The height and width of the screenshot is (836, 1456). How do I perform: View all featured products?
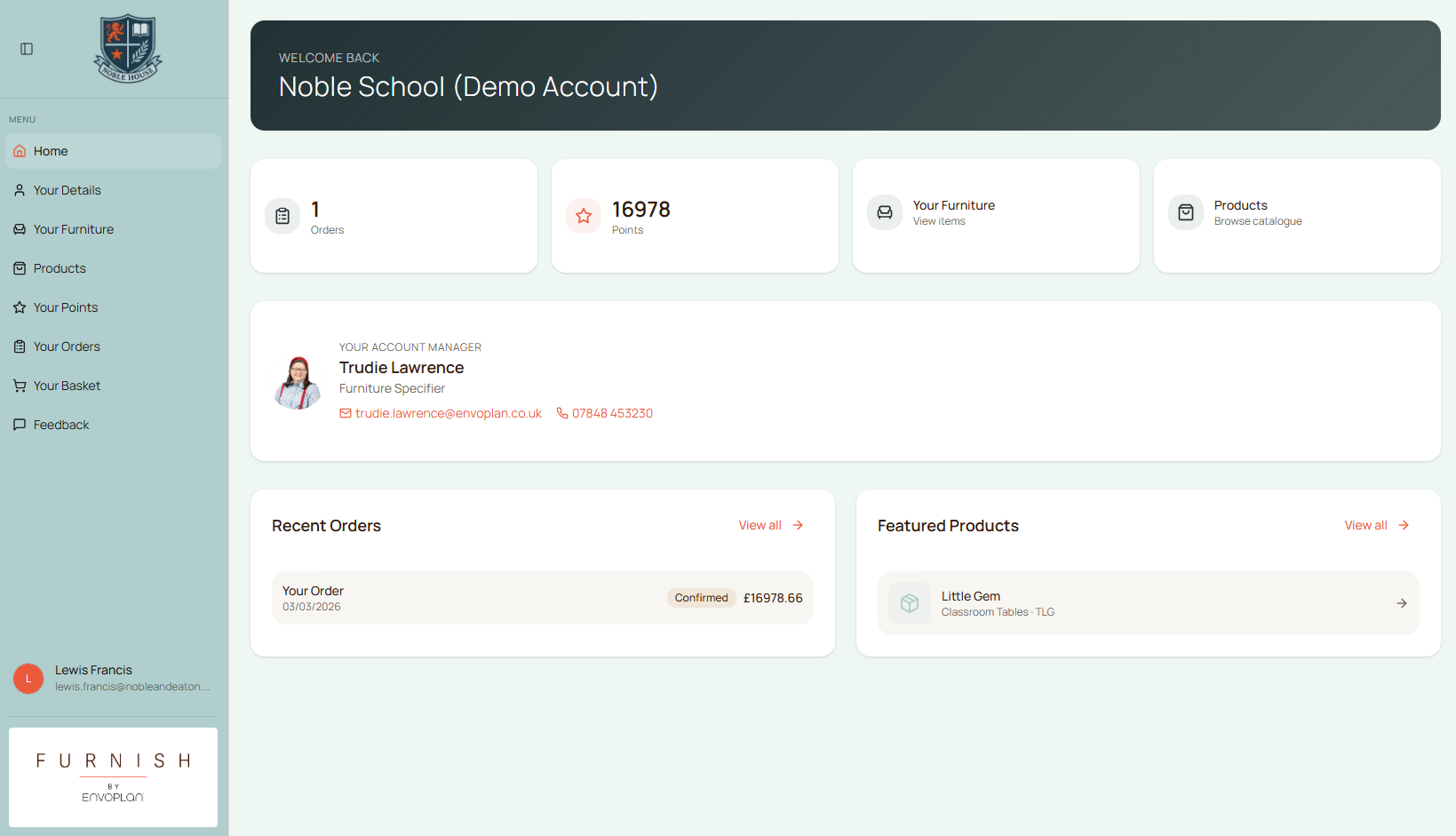click(1377, 525)
